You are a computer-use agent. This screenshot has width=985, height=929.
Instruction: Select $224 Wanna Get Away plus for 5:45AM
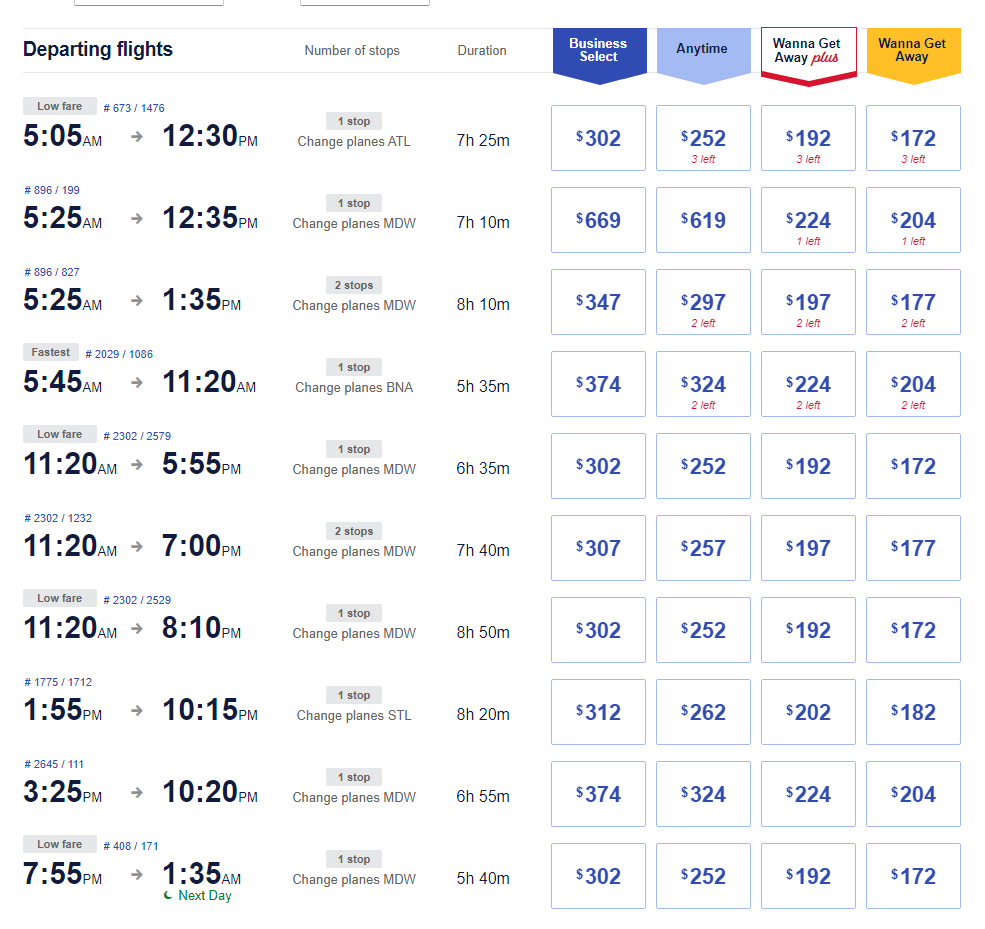[808, 384]
